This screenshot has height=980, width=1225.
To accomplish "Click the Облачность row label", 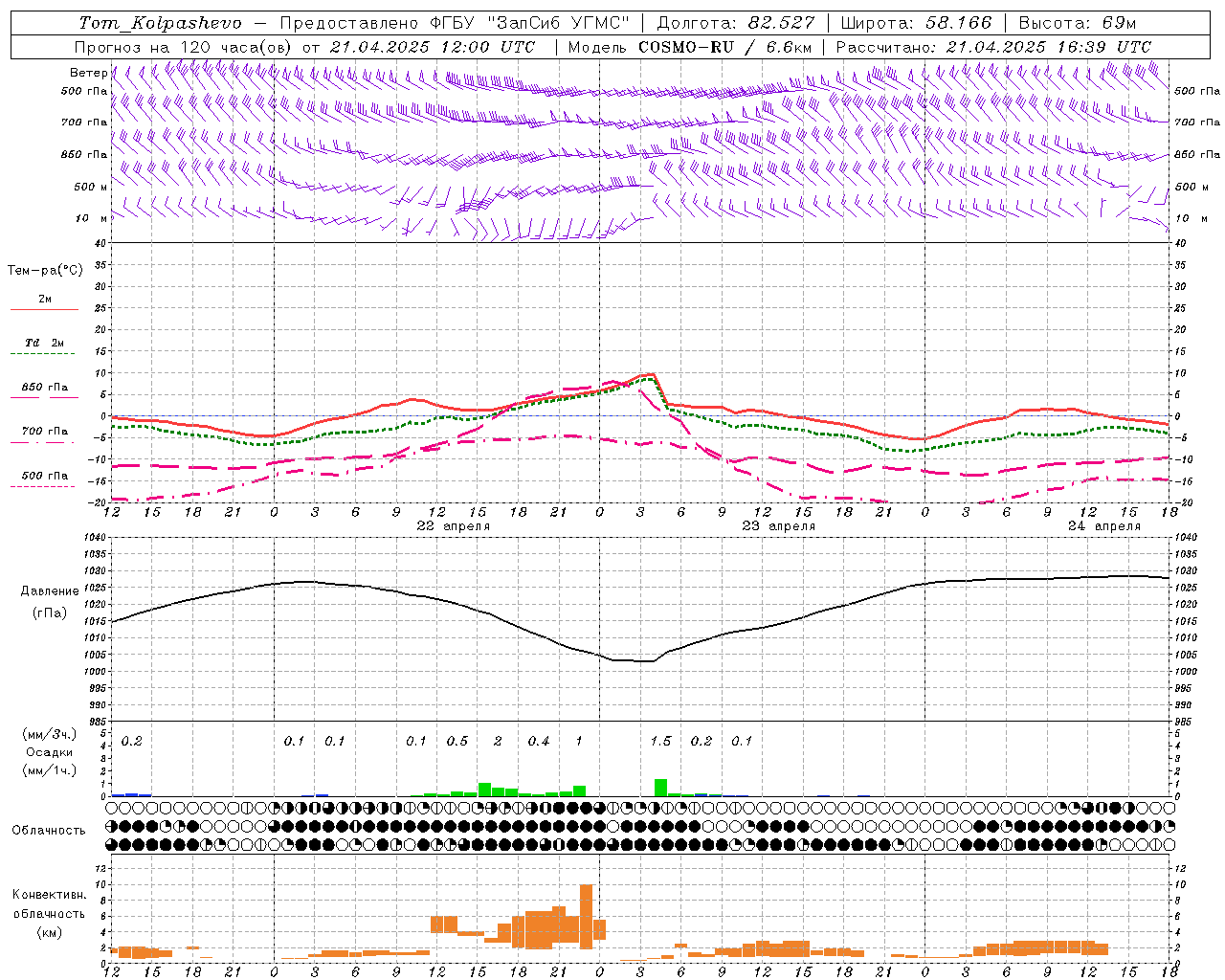I will [49, 830].
